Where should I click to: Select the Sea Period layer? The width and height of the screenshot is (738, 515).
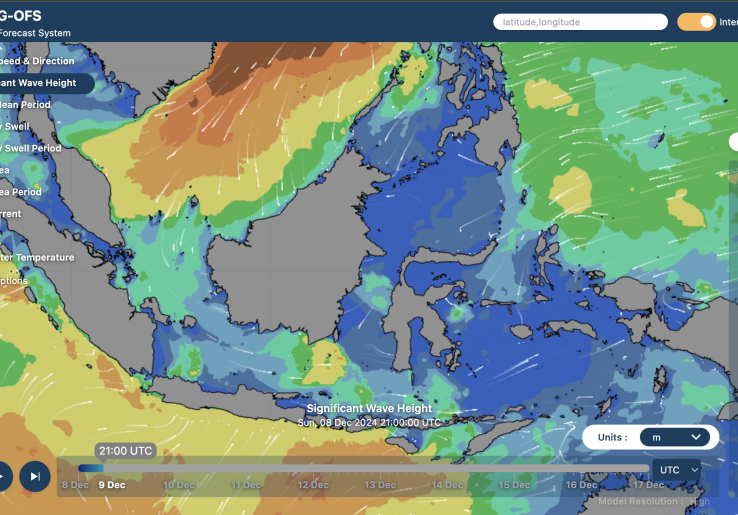click(22, 192)
